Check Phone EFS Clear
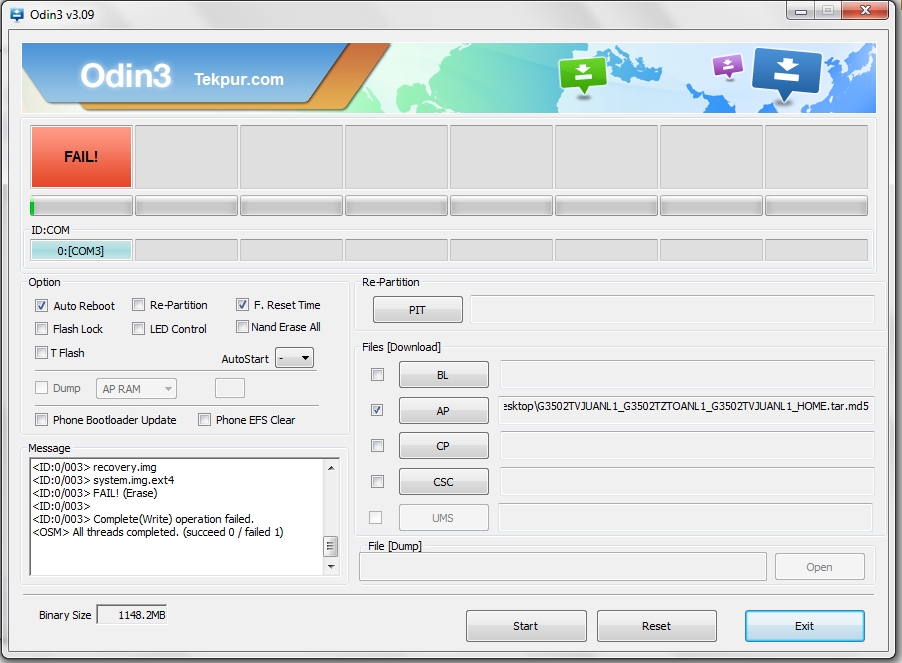902x663 pixels. click(204, 419)
